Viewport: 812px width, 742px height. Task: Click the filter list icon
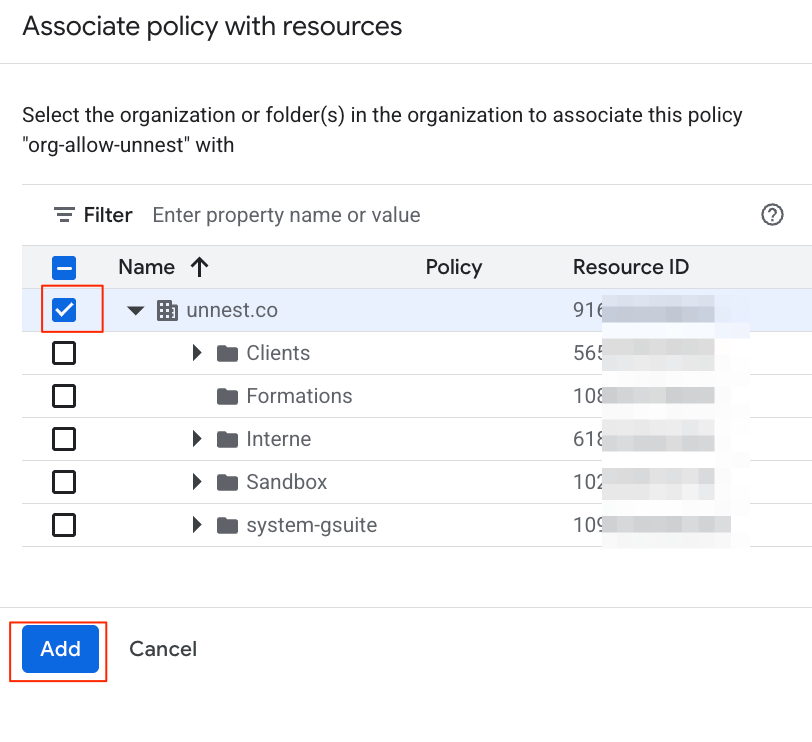tap(64, 215)
